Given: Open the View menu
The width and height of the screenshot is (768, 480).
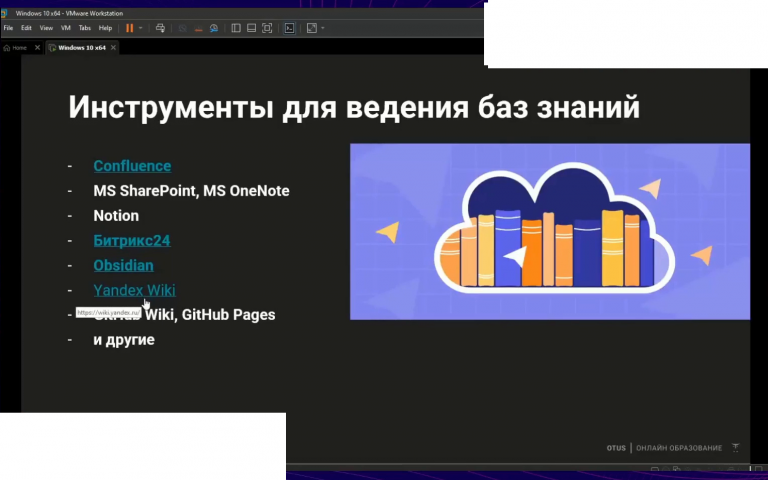Looking at the screenshot, I should click(46, 28).
